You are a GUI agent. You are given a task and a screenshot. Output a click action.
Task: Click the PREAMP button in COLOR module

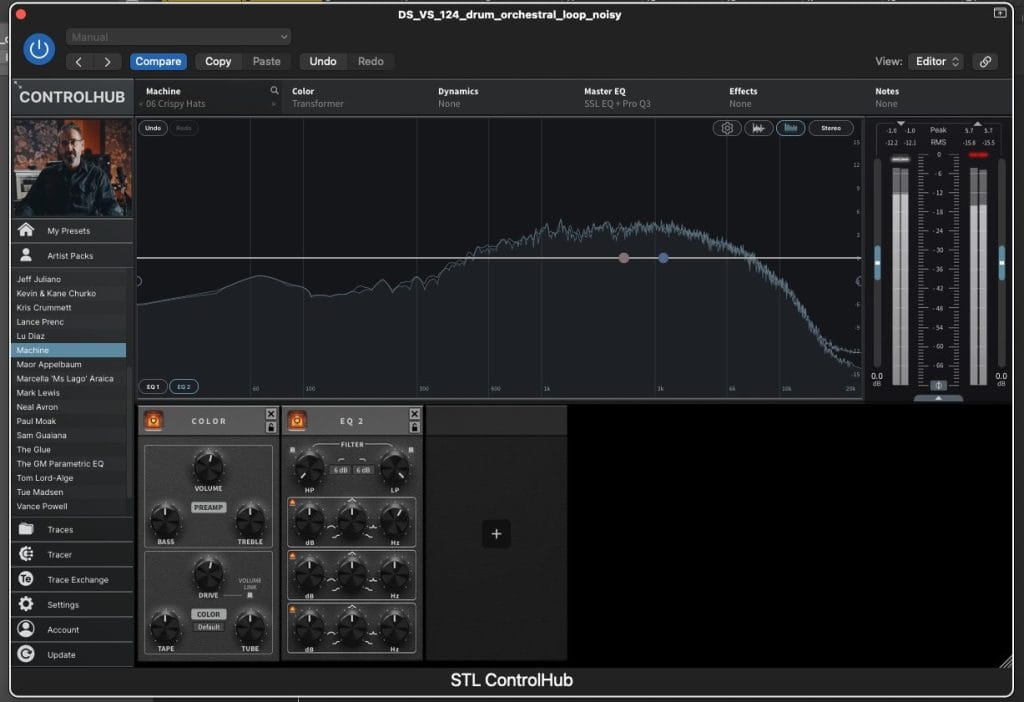(208, 507)
